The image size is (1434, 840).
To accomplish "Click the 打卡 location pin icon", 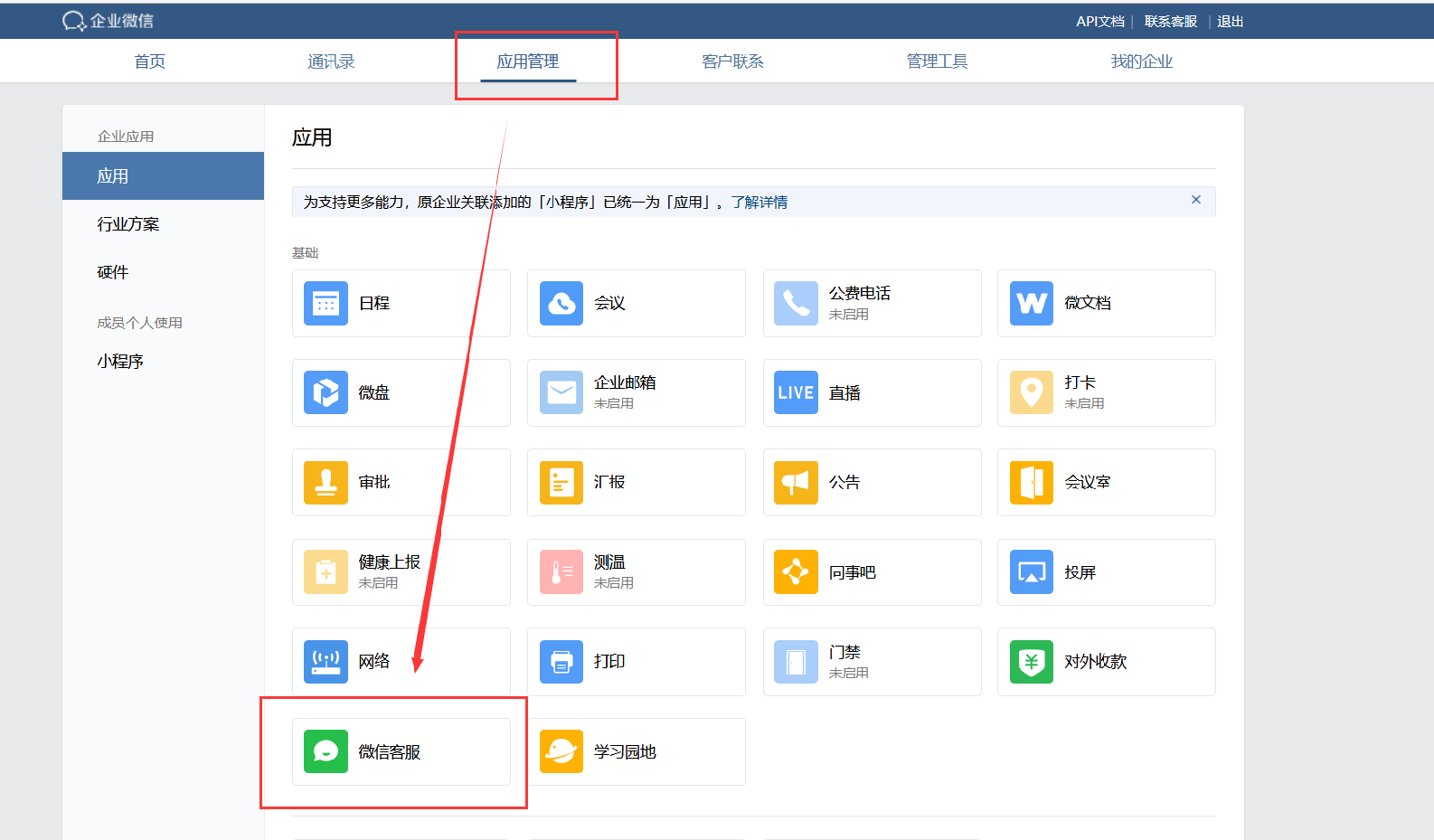I will 1032,392.
